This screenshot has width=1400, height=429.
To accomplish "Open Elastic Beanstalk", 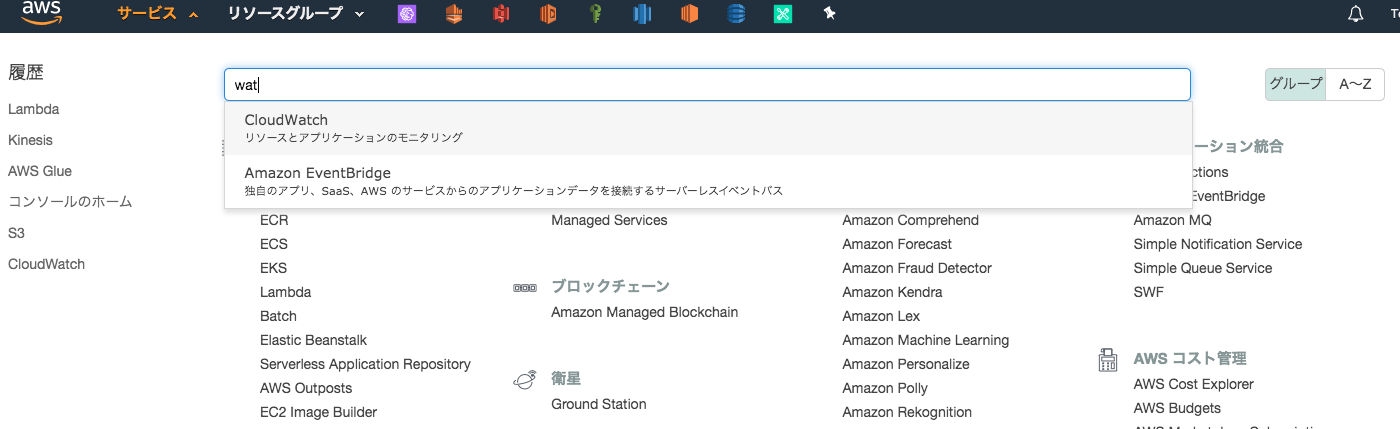I will point(313,340).
